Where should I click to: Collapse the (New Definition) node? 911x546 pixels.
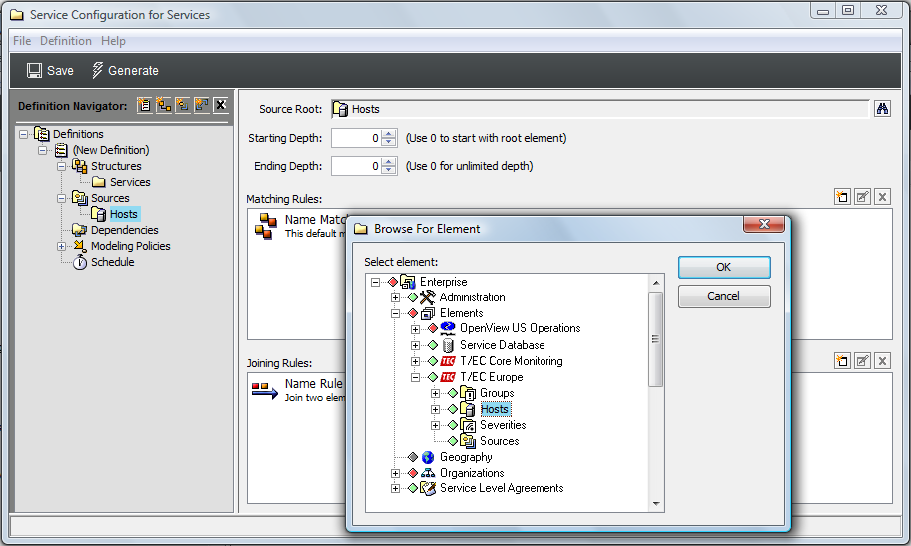[42, 150]
